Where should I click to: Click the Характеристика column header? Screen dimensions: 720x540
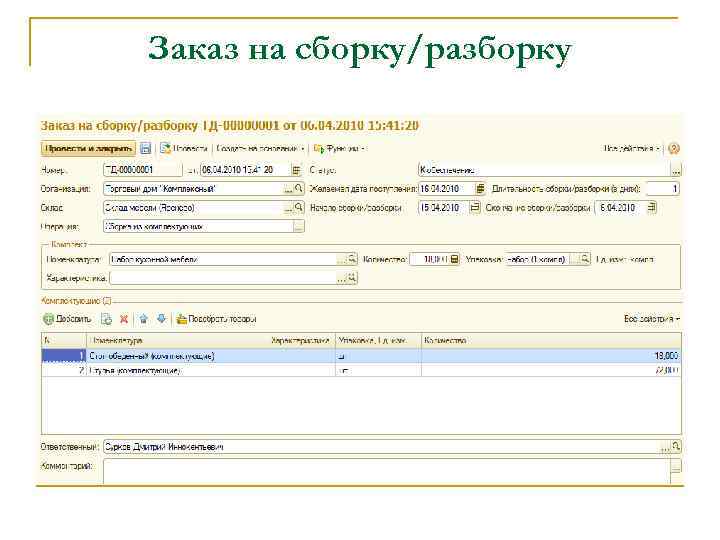click(x=300, y=341)
